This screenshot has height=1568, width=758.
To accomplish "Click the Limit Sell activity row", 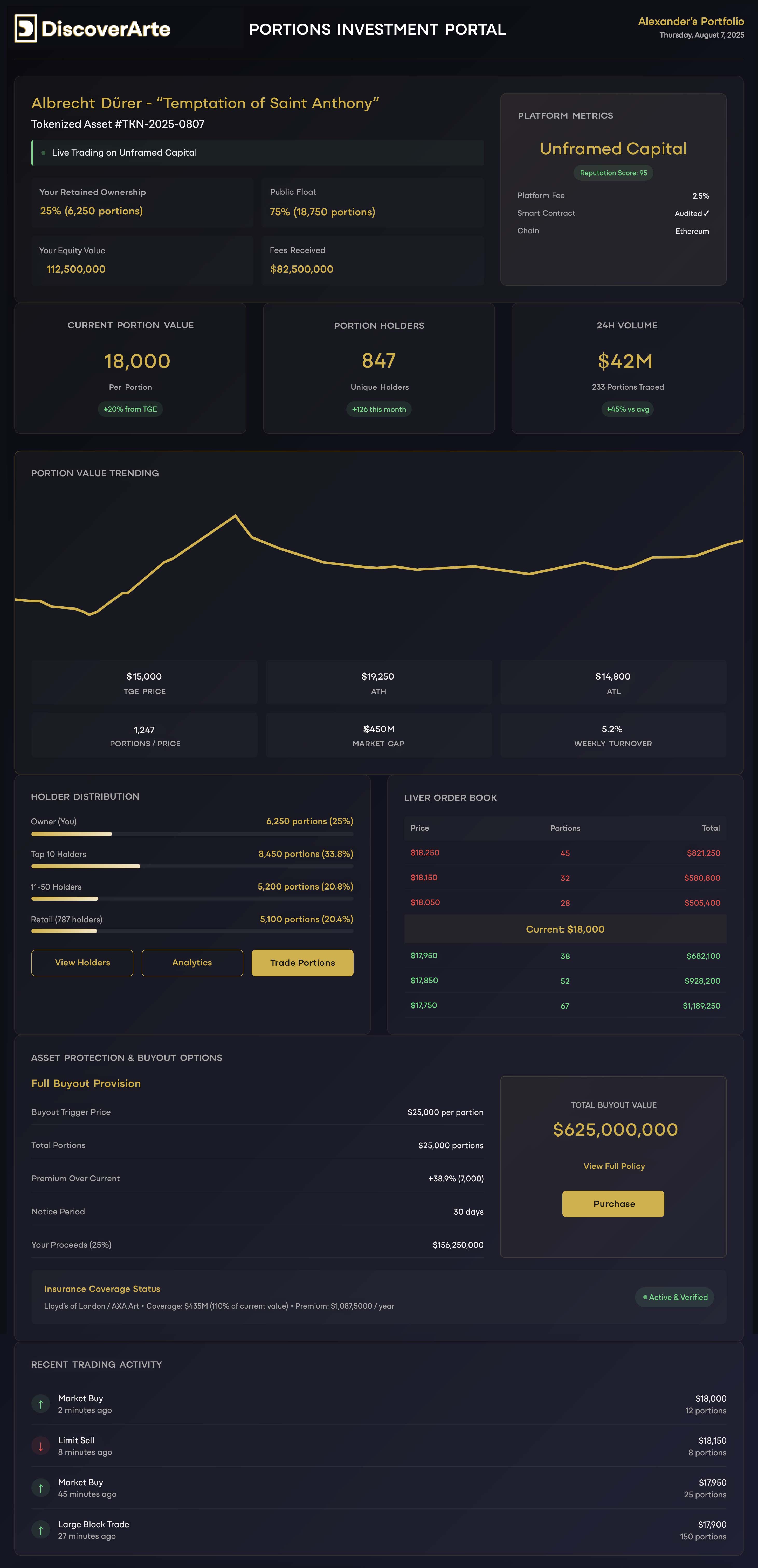I will point(379,1446).
